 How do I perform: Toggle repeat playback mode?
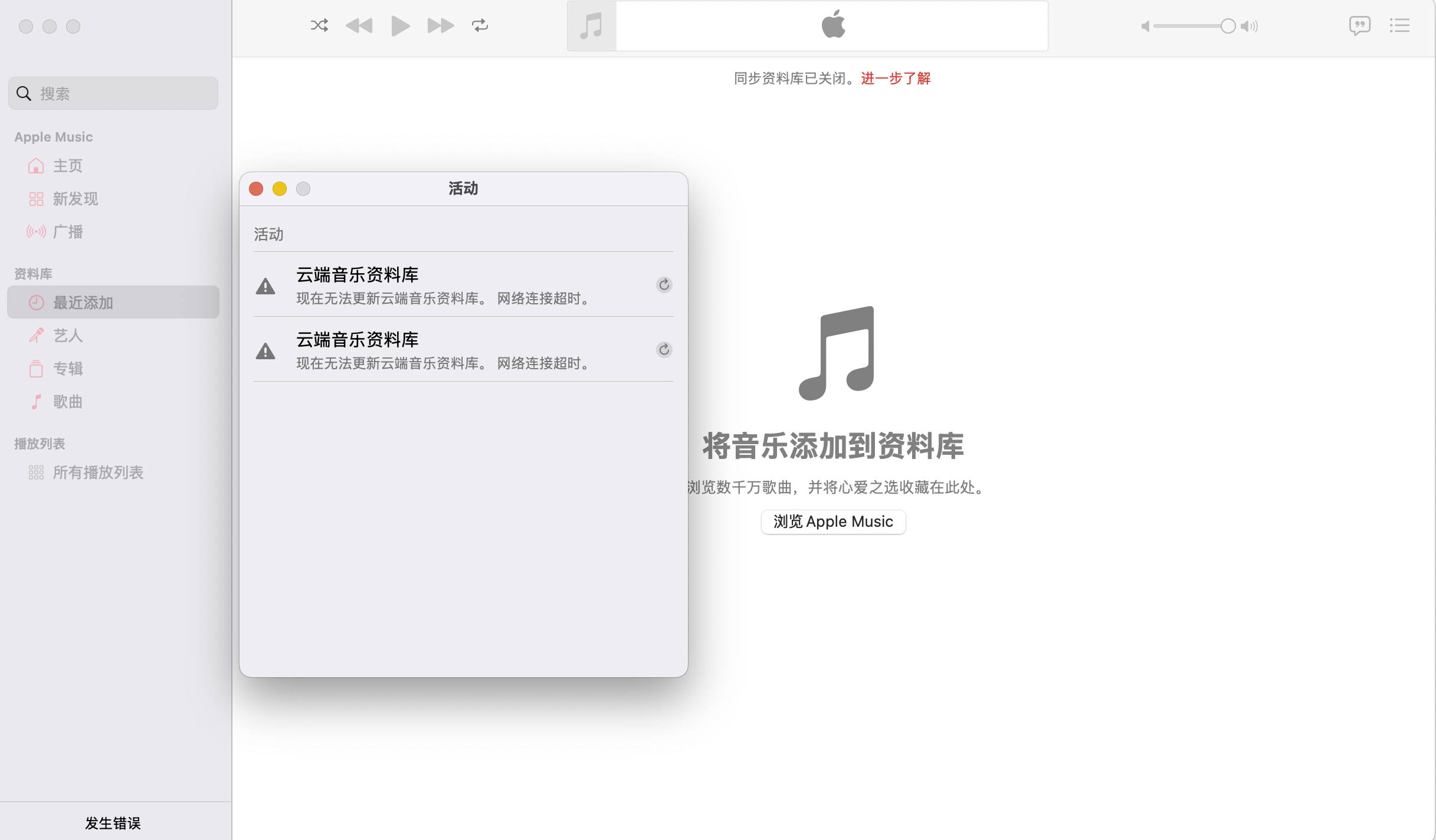click(480, 25)
